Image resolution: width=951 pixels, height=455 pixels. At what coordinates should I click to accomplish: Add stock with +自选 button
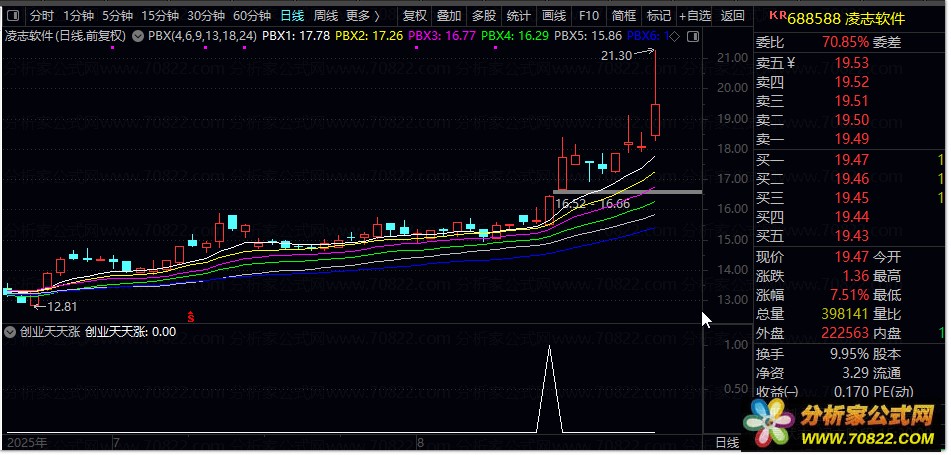695,15
